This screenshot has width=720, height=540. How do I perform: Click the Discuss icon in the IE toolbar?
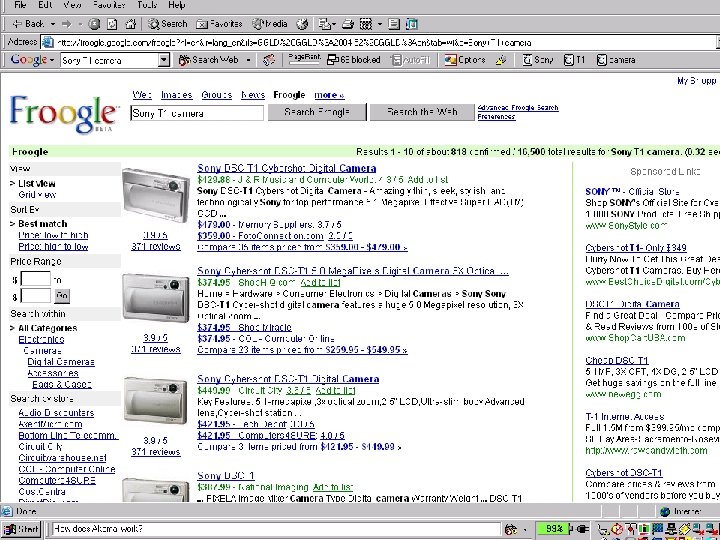(394, 23)
